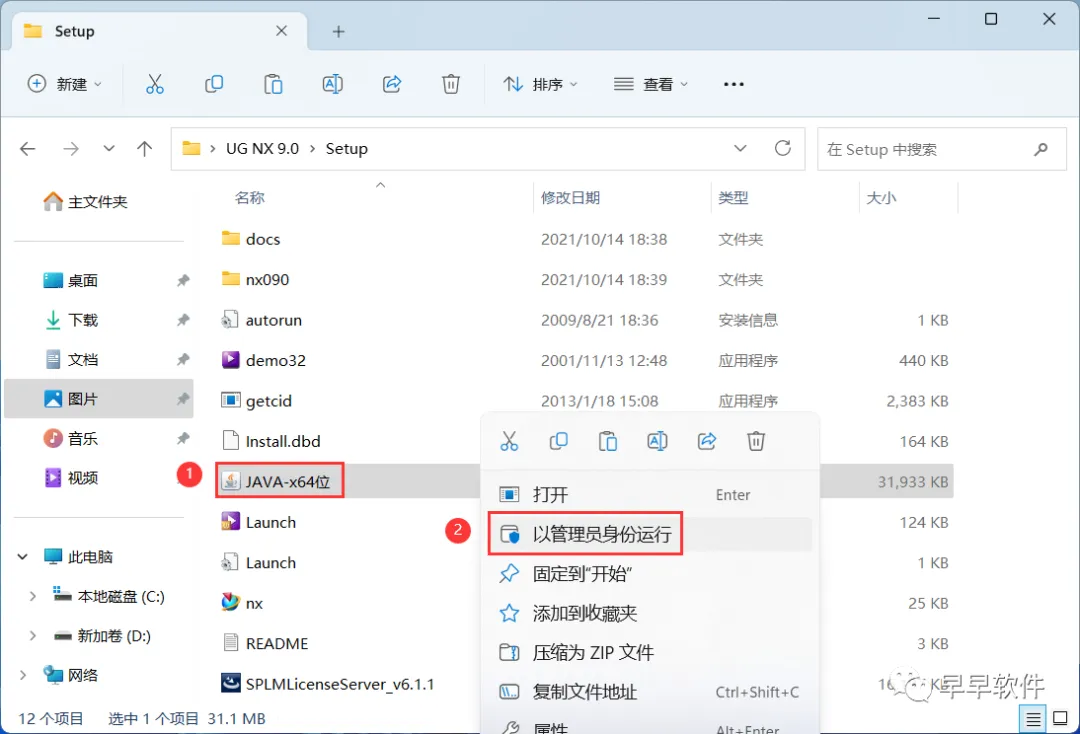Open the three-dot more options menu
The width and height of the screenshot is (1080, 734).
pyautogui.click(x=734, y=84)
